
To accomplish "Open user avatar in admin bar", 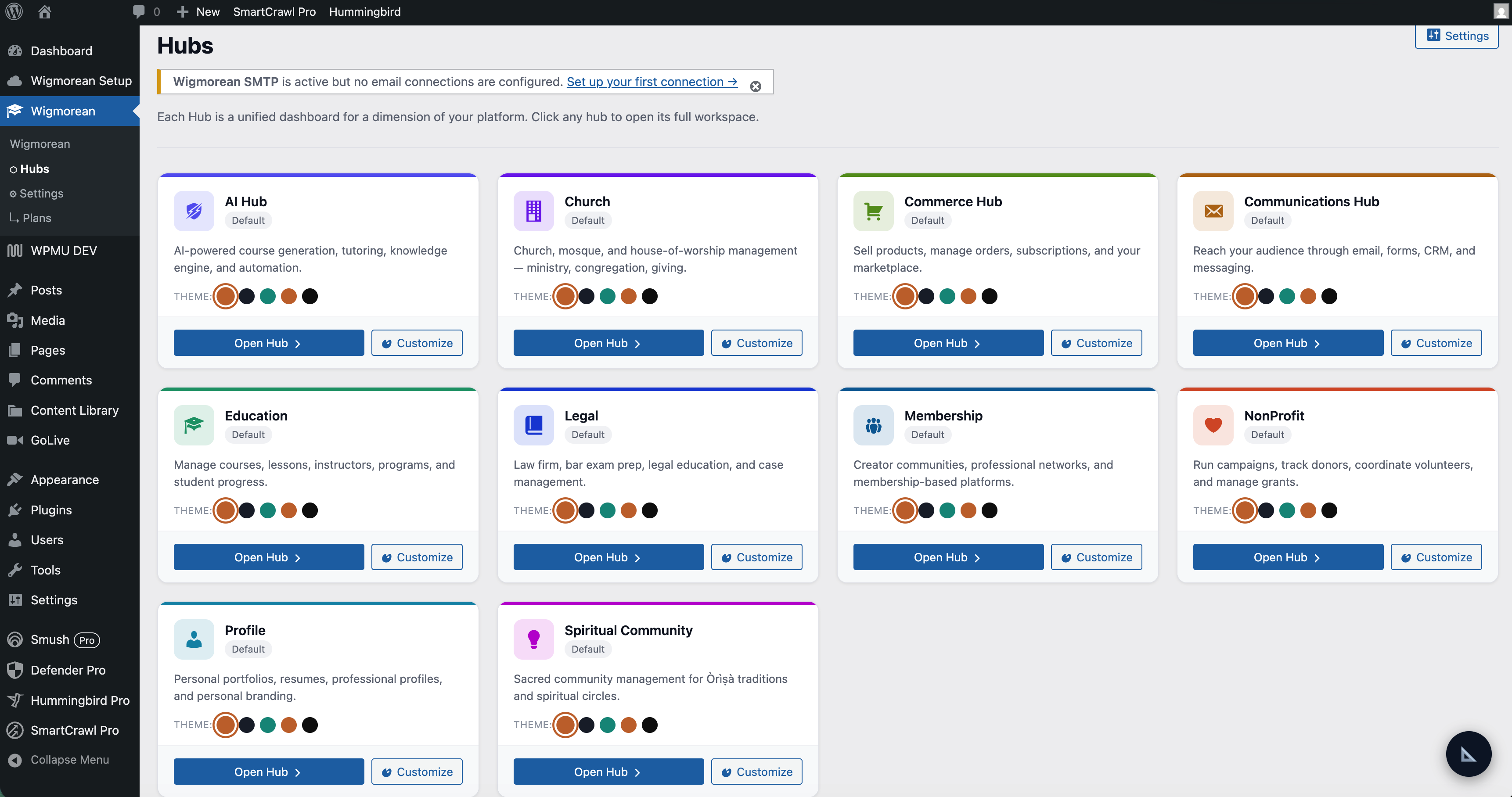I will tap(1501, 12).
